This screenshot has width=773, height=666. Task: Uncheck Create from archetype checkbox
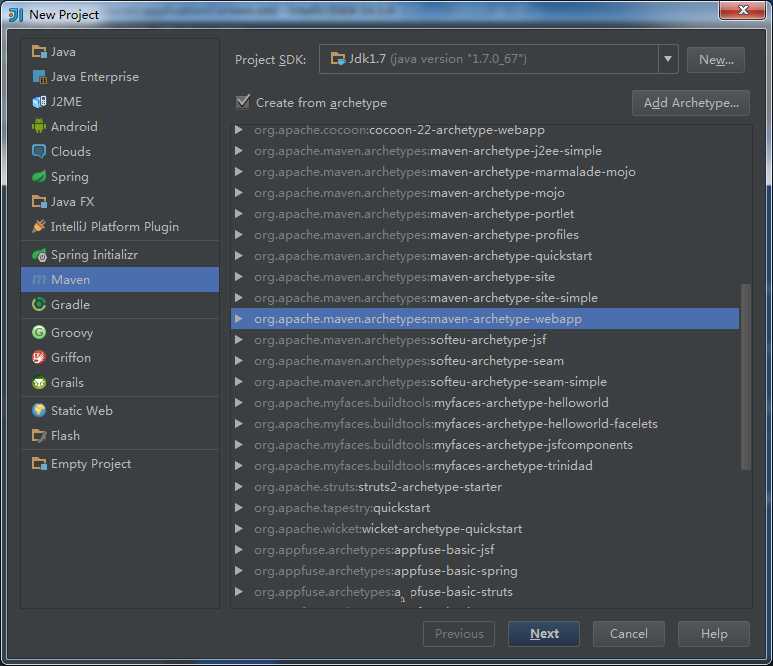(x=243, y=102)
